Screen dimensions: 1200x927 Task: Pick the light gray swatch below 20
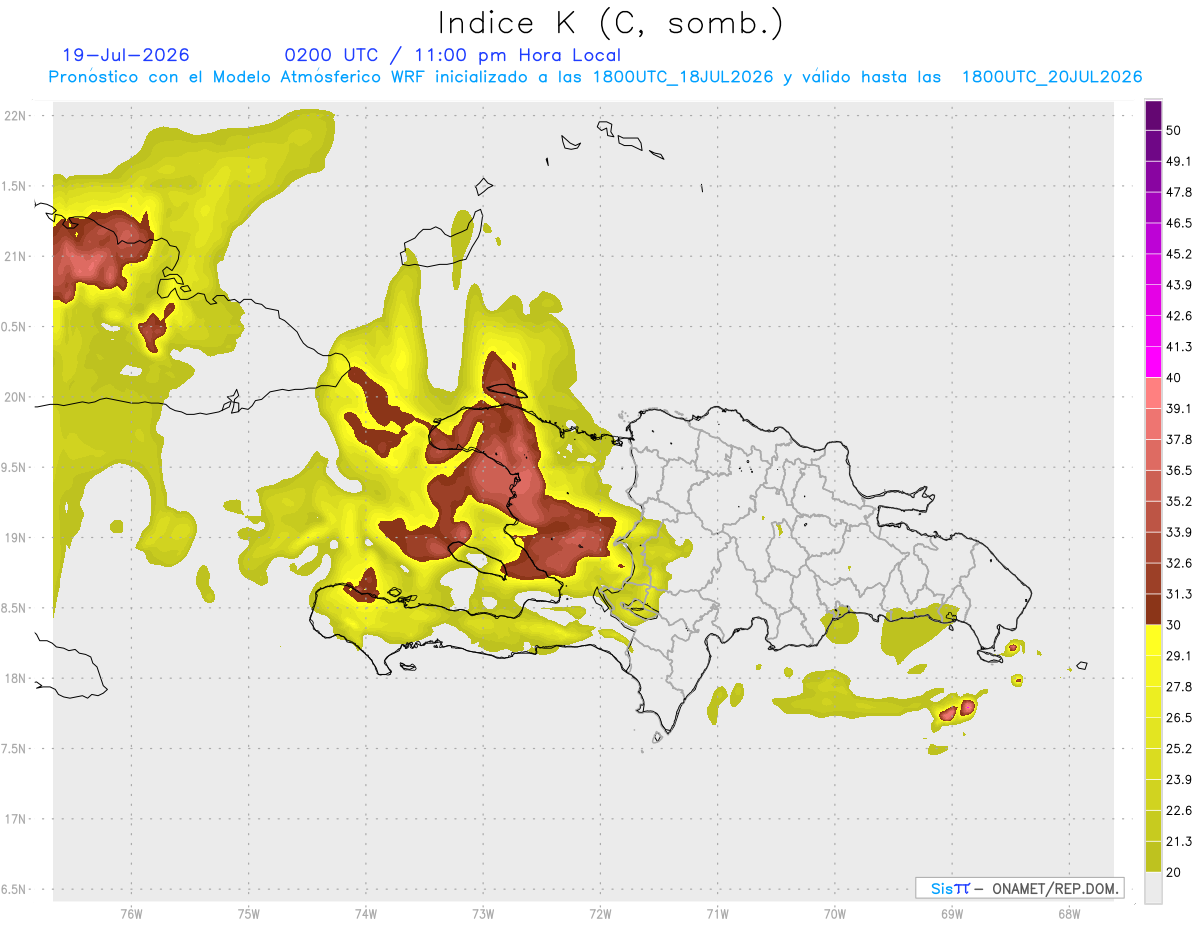point(1153,888)
